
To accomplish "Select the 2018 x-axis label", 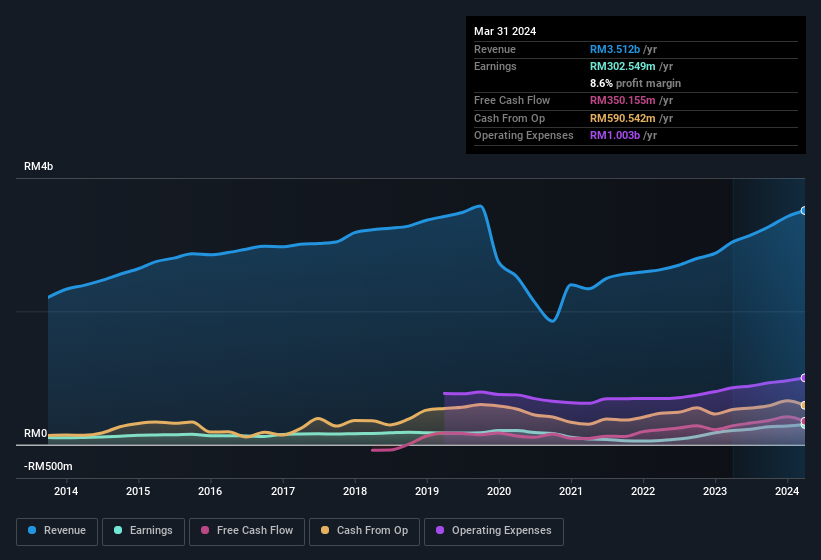I will pos(355,491).
